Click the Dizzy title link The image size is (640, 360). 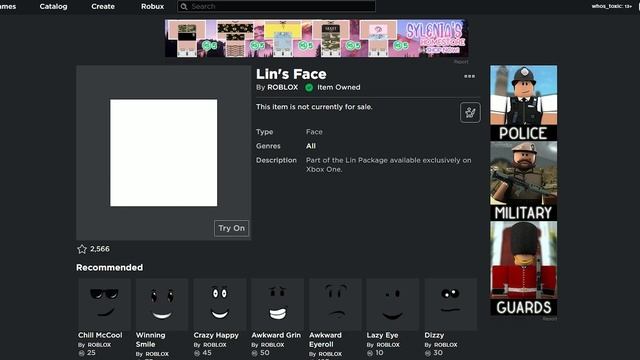434,335
